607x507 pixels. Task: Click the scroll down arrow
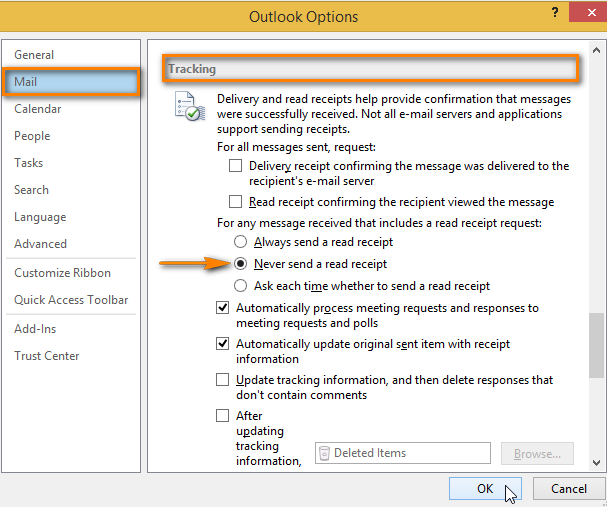(597, 463)
